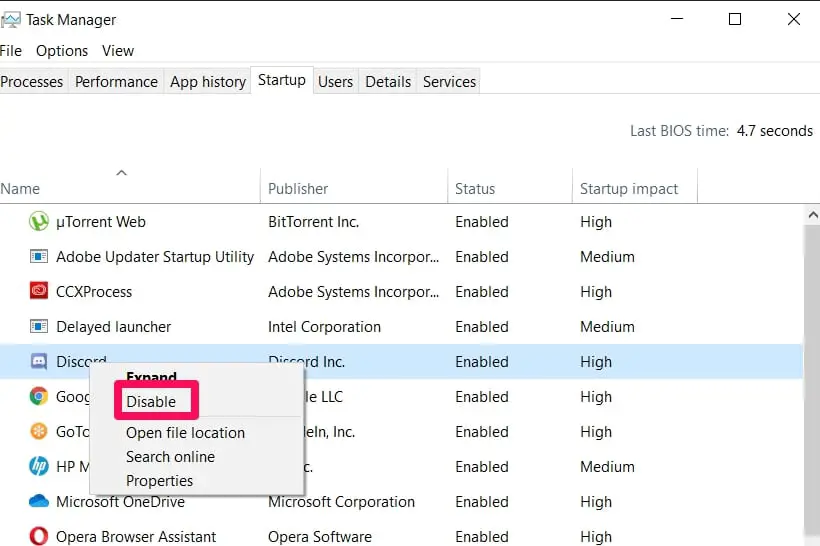Screen dimensions: 820x546
Task: Click the GoTo orange flower icon
Action: click(x=39, y=431)
